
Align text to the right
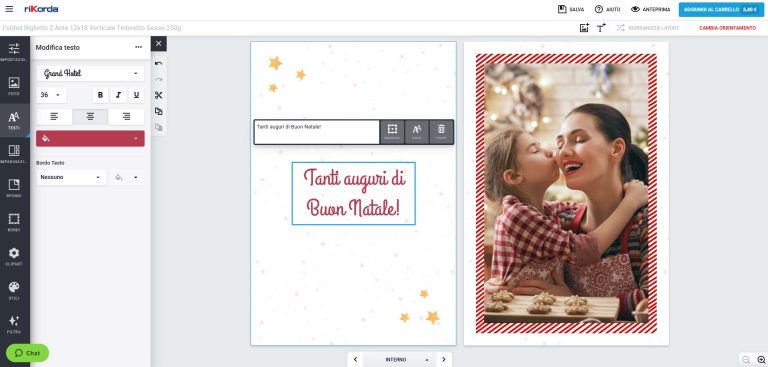click(126, 117)
